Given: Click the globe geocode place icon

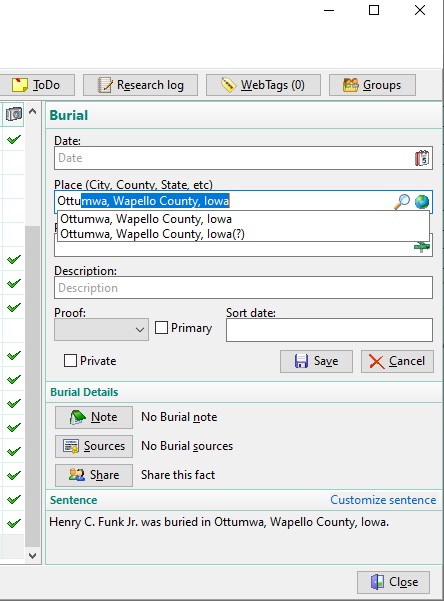Looking at the screenshot, I should click(x=421, y=202).
